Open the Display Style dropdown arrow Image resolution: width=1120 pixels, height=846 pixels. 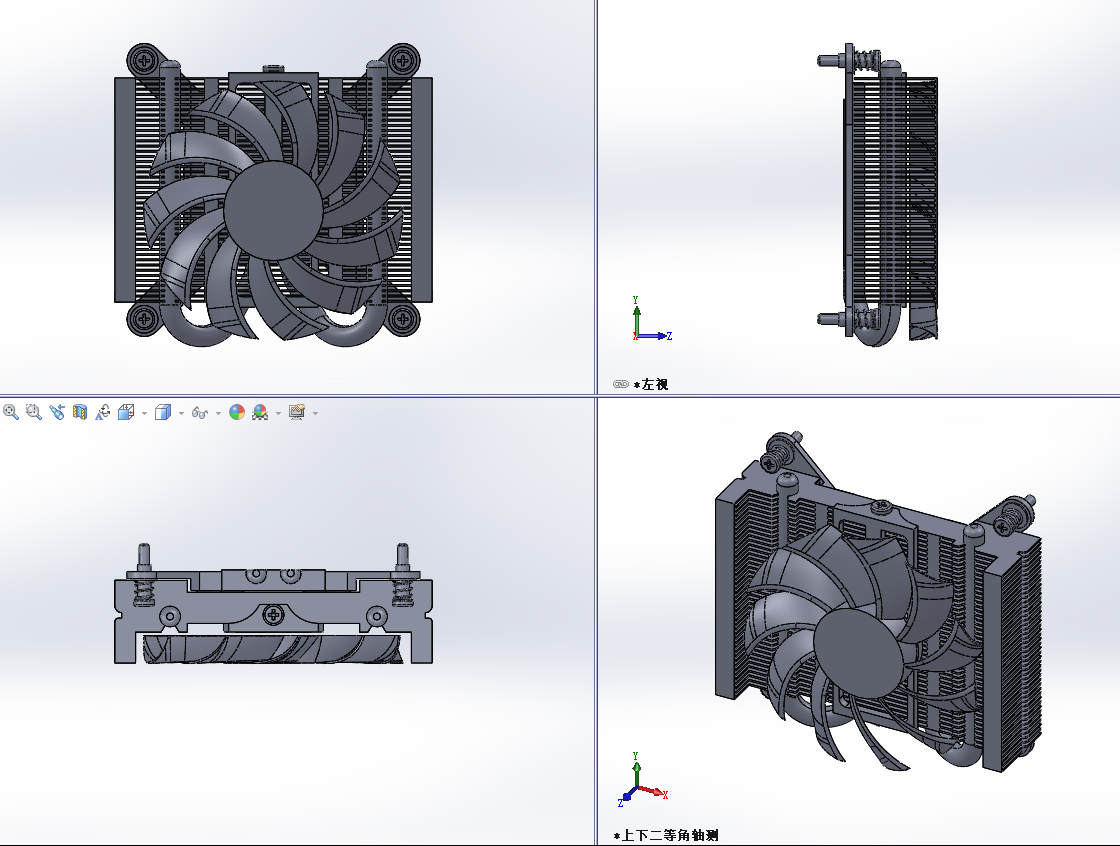181,413
